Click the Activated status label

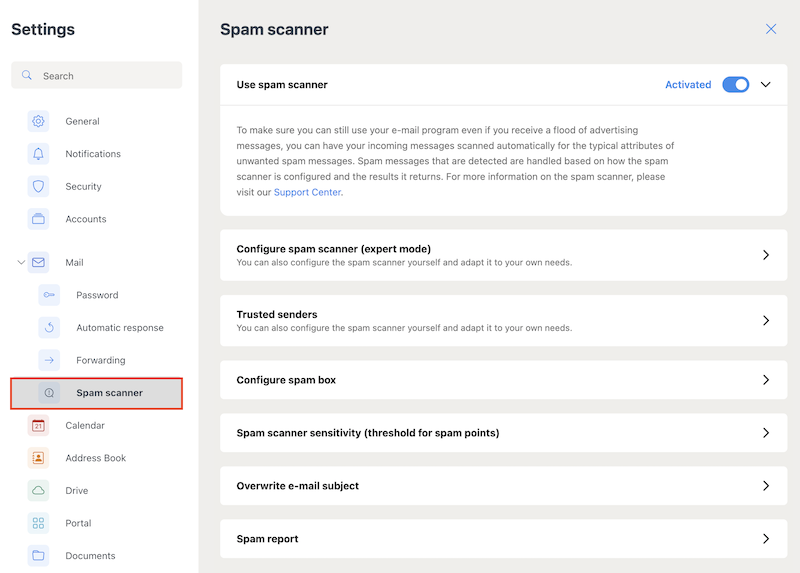(x=688, y=85)
